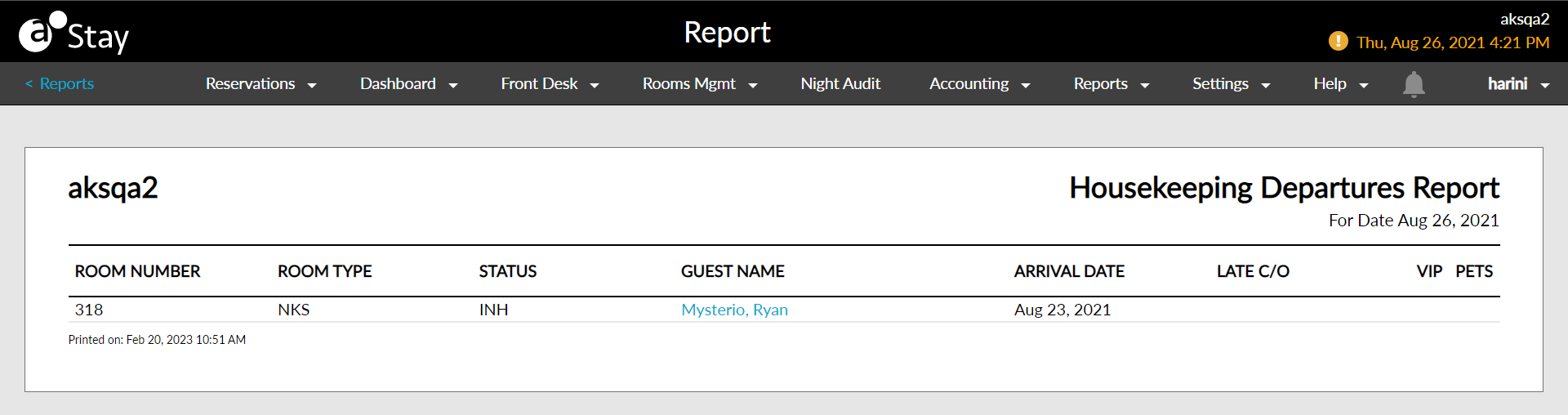The image size is (1568, 415).
Task: Click the notification bell icon
Action: tap(1414, 84)
